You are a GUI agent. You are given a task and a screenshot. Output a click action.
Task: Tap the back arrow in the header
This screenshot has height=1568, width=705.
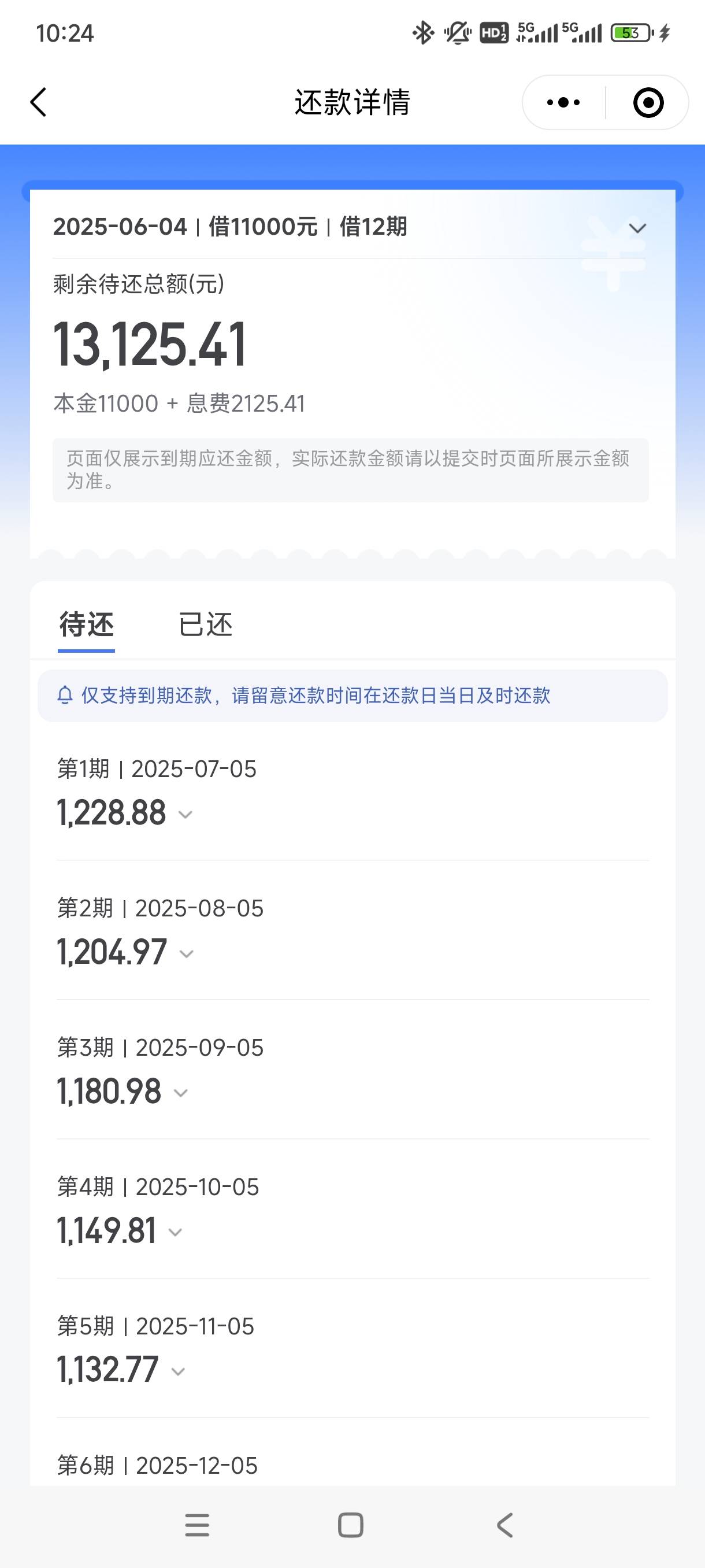[38, 102]
